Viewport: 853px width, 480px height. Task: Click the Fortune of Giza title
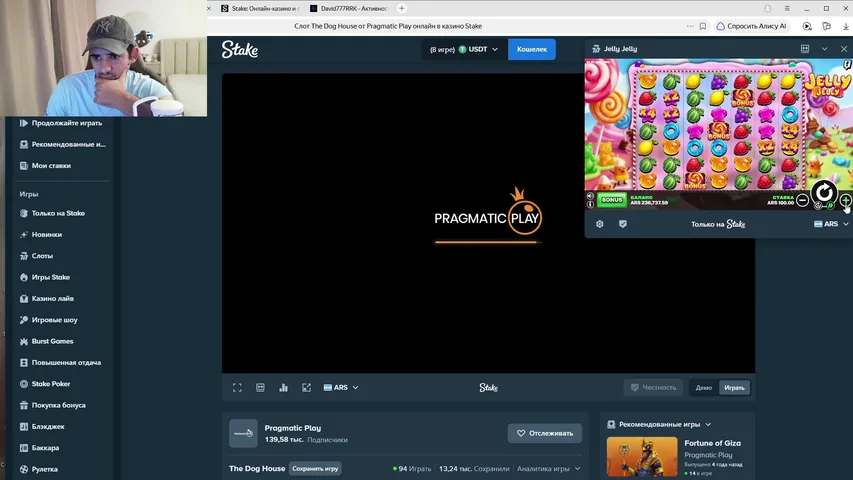[712, 443]
